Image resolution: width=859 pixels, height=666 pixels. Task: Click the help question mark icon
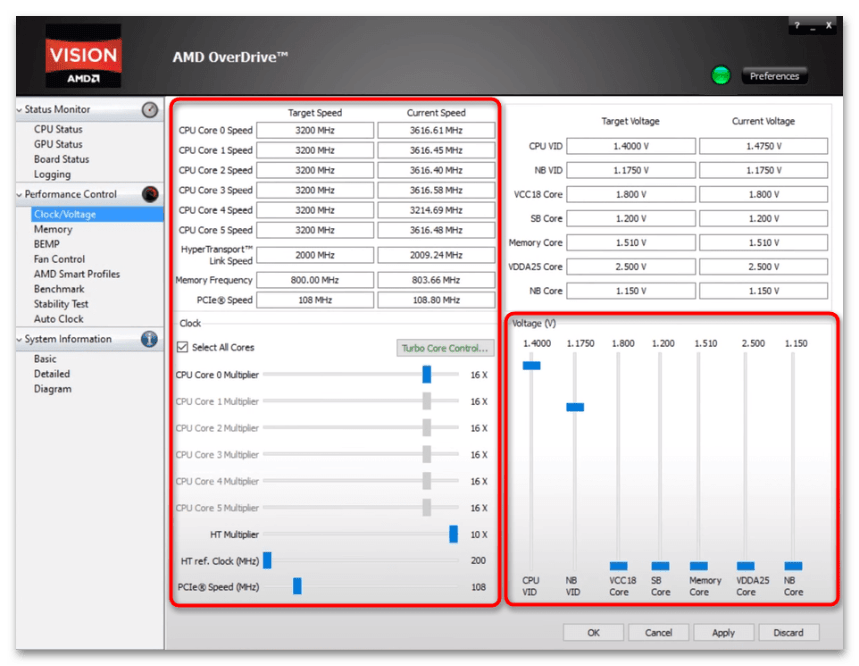click(x=797, y=25)
